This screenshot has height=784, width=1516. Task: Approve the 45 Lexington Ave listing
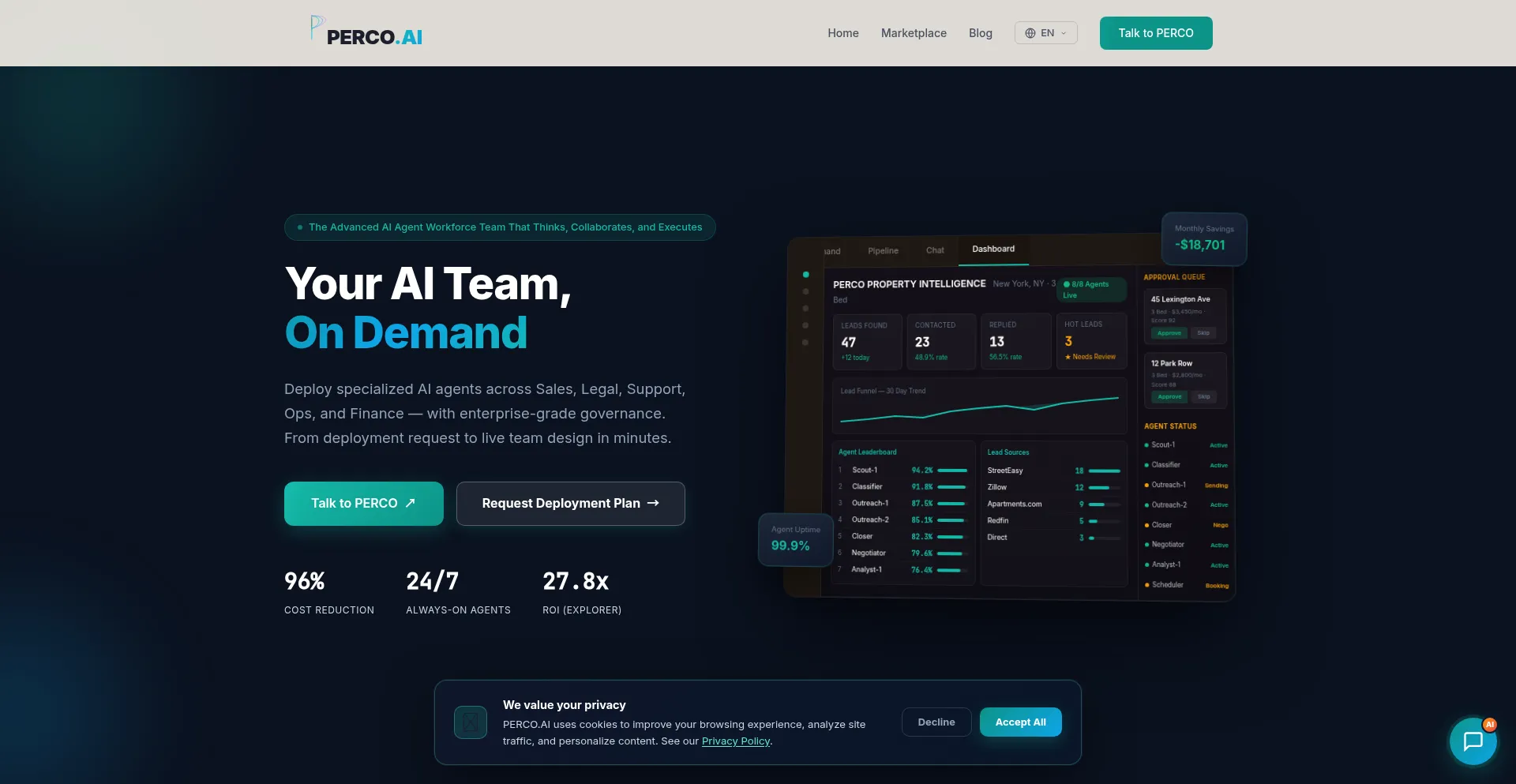(1169, 333)
